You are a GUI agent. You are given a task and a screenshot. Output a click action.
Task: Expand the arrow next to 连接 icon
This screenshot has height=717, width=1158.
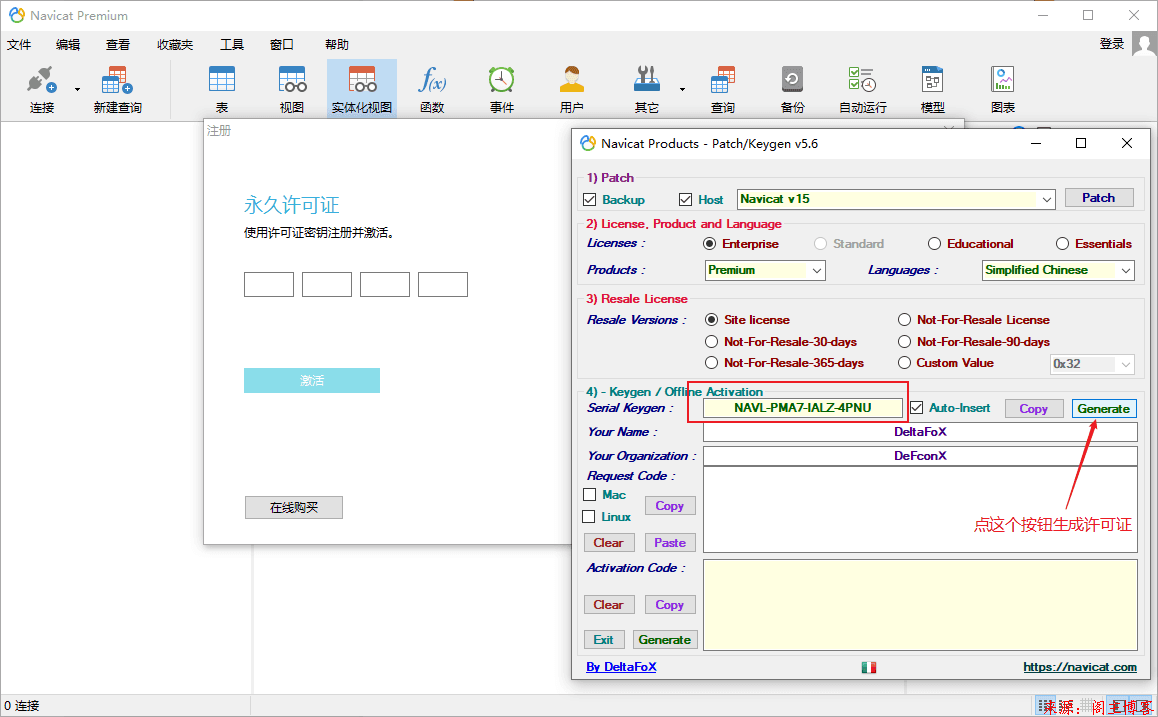coord(77,89)
